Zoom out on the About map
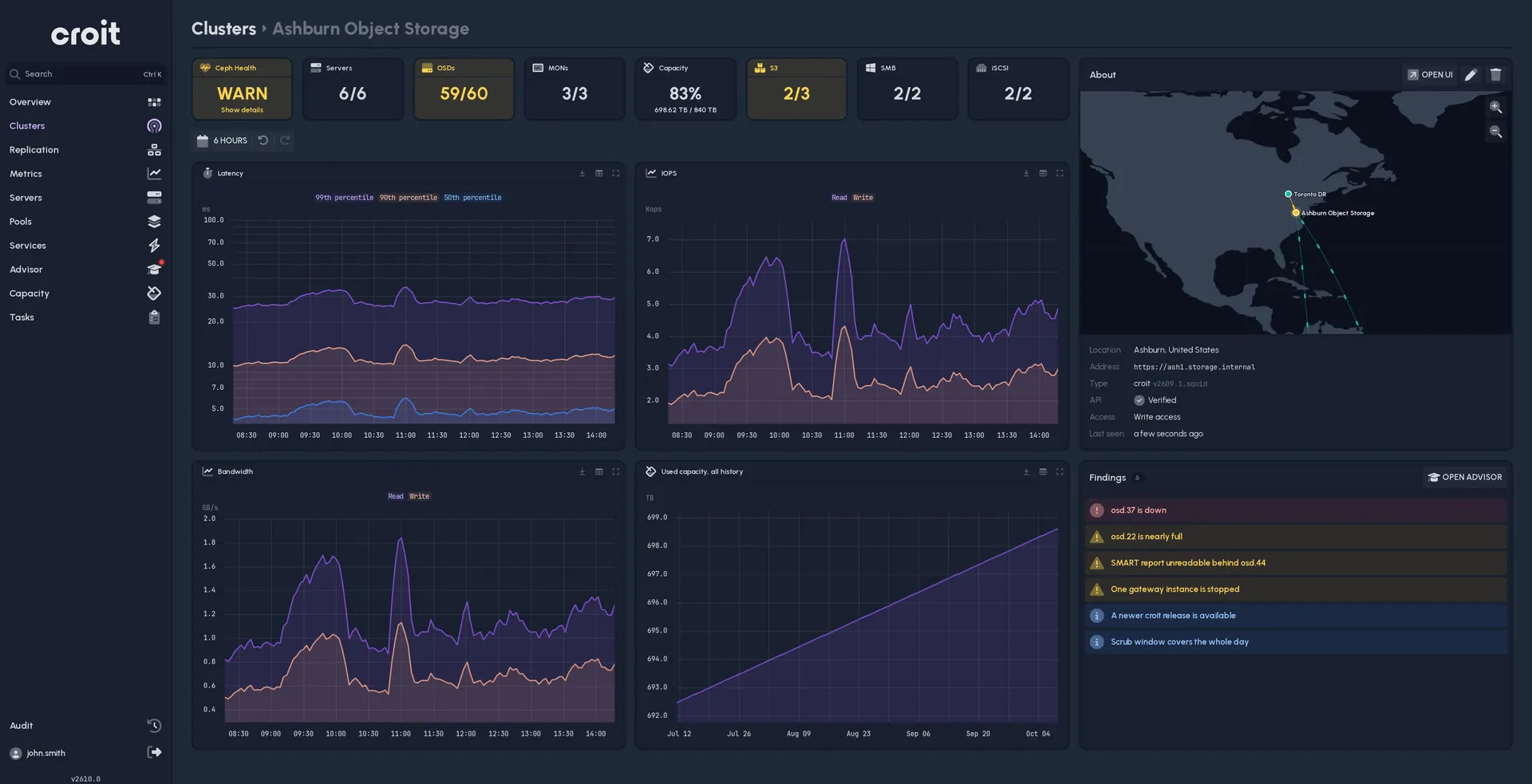Screen dimensions: 1532x784 pos(1495,132)
